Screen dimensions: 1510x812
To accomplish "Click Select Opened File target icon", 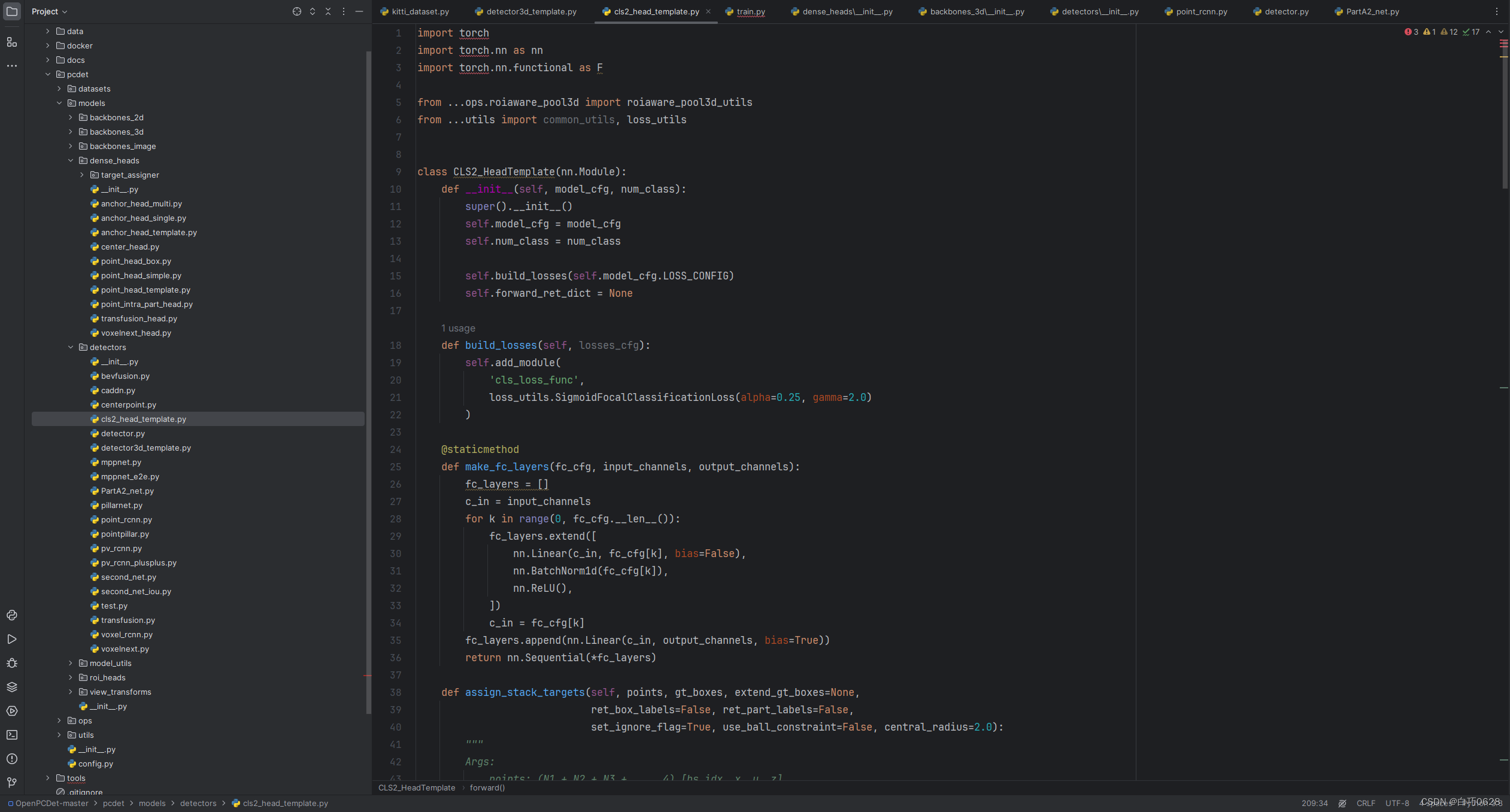I will 296,11.
